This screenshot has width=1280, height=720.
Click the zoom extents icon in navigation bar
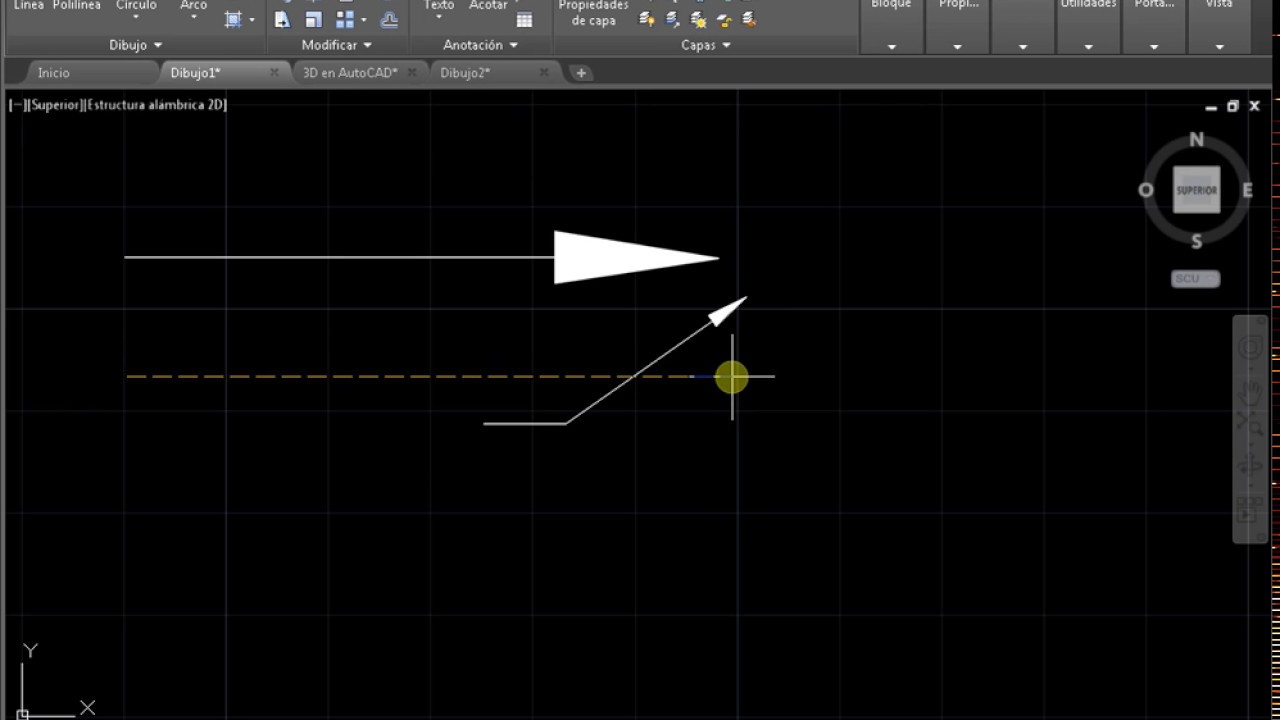coord(1250,422)
